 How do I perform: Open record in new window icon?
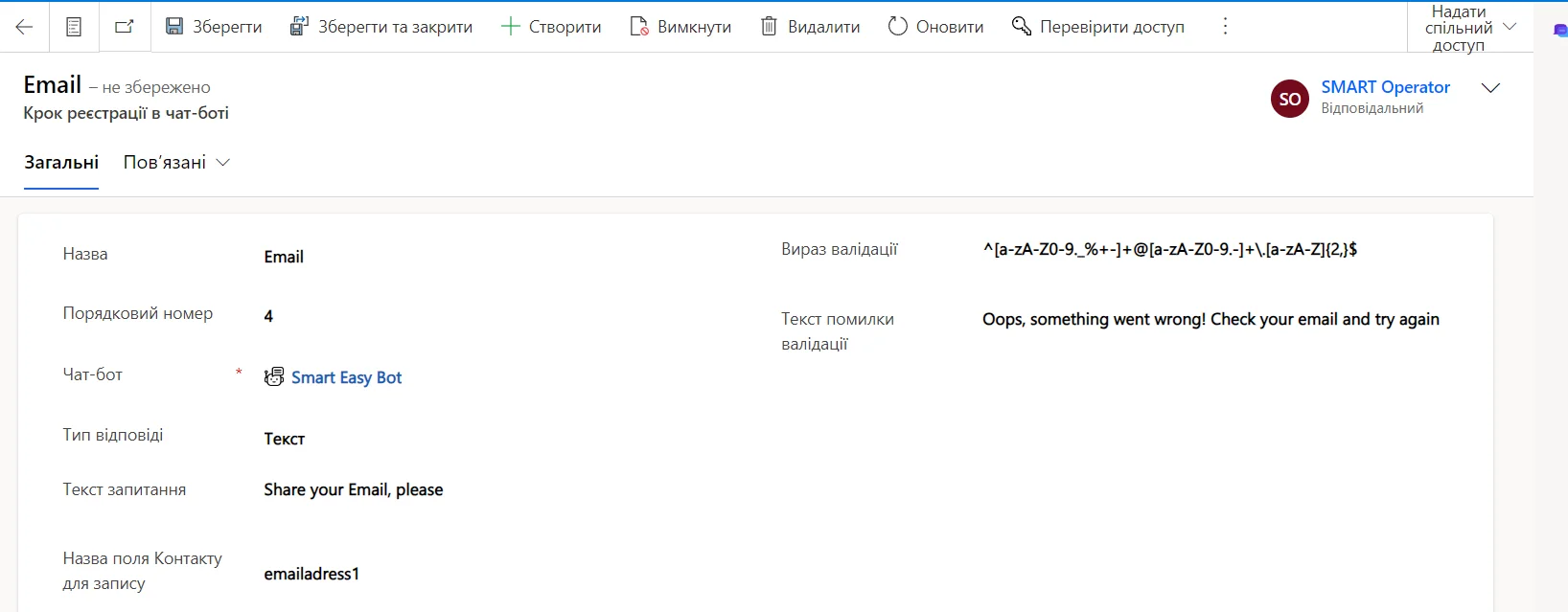[125, 27]
